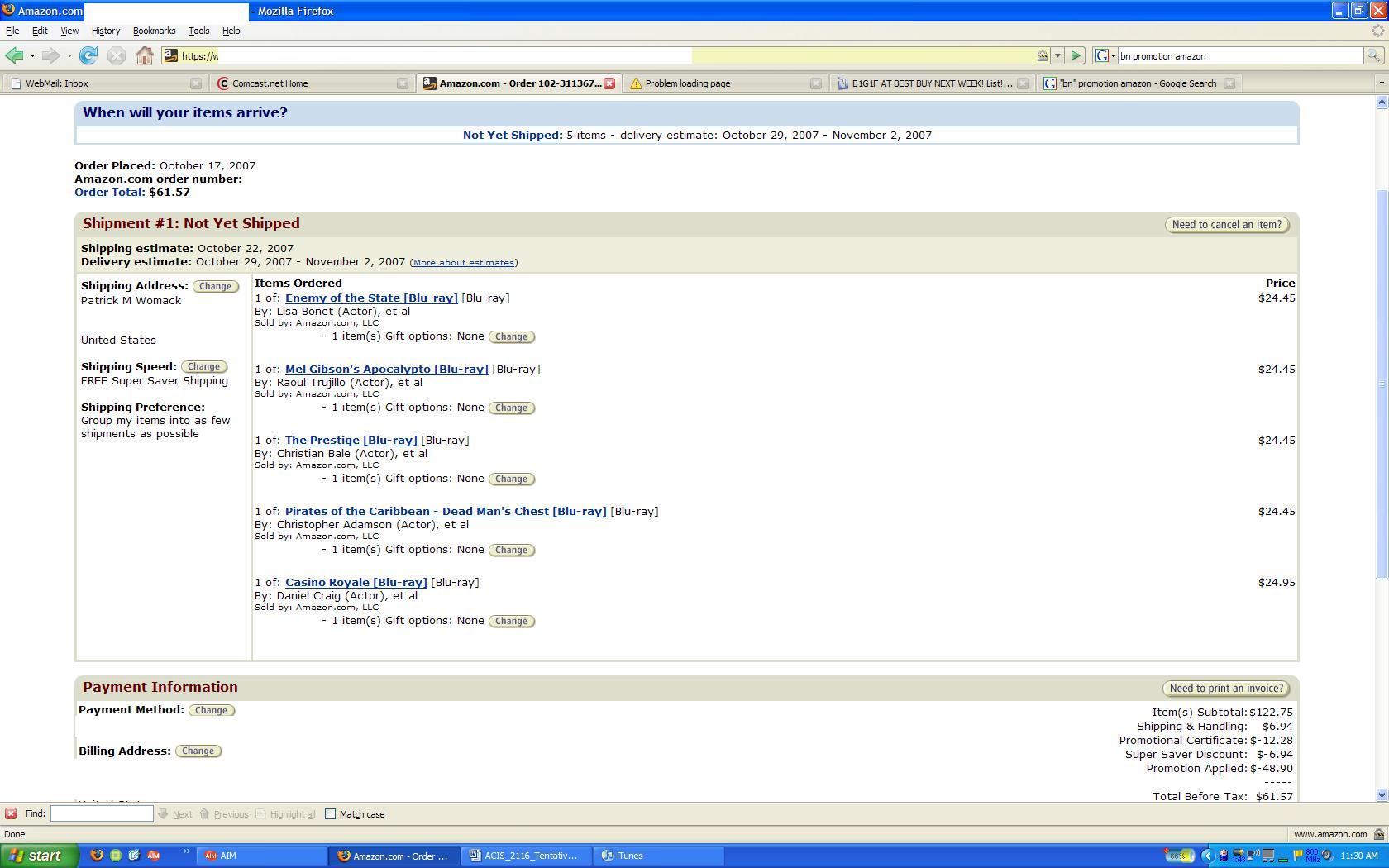Click the padlock icon in address bar
Image resolution: width=1389 pixels, height=868 pixels.
pos(1043,55)
